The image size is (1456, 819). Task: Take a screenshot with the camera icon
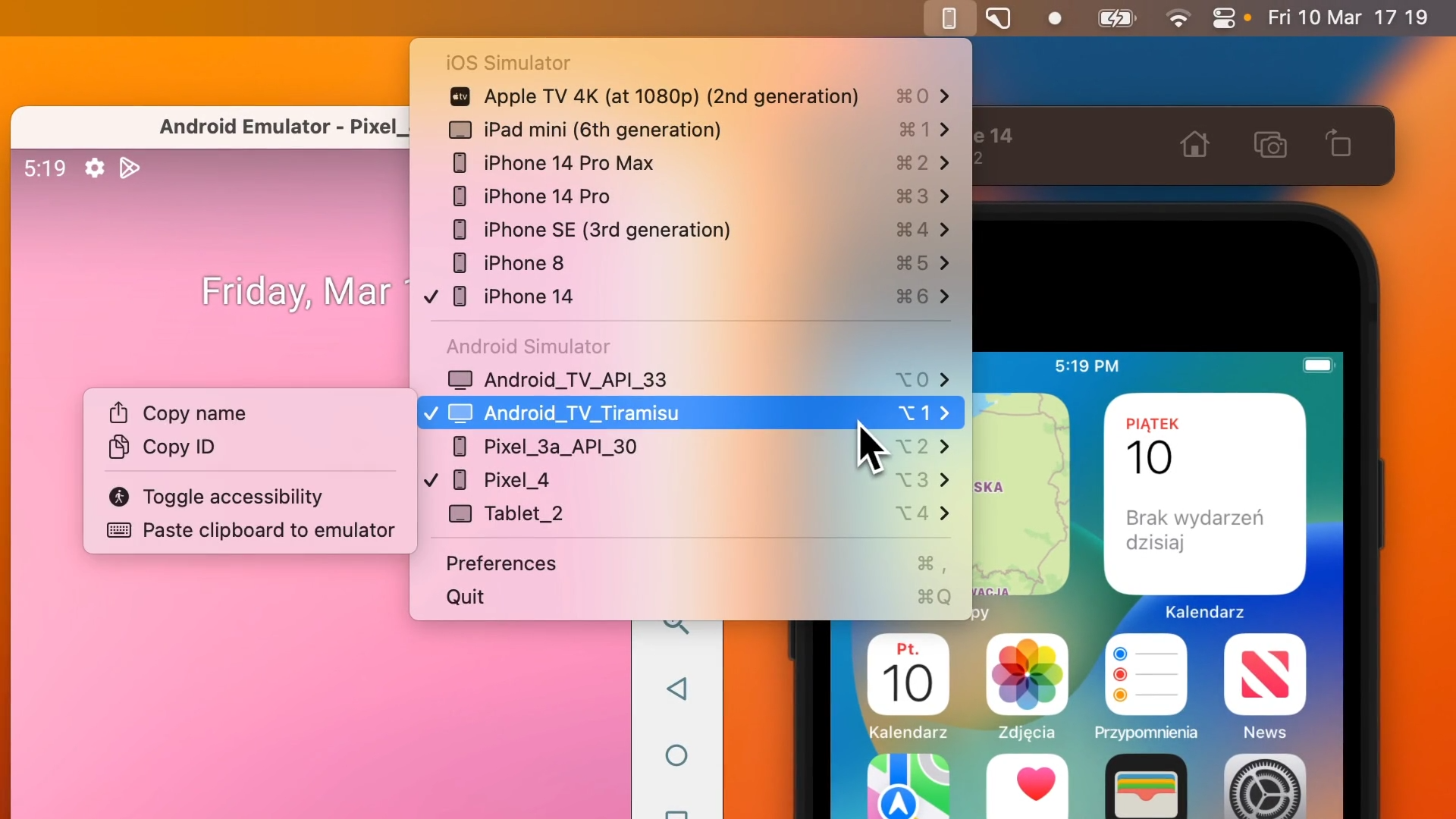tap(1271, 144)
